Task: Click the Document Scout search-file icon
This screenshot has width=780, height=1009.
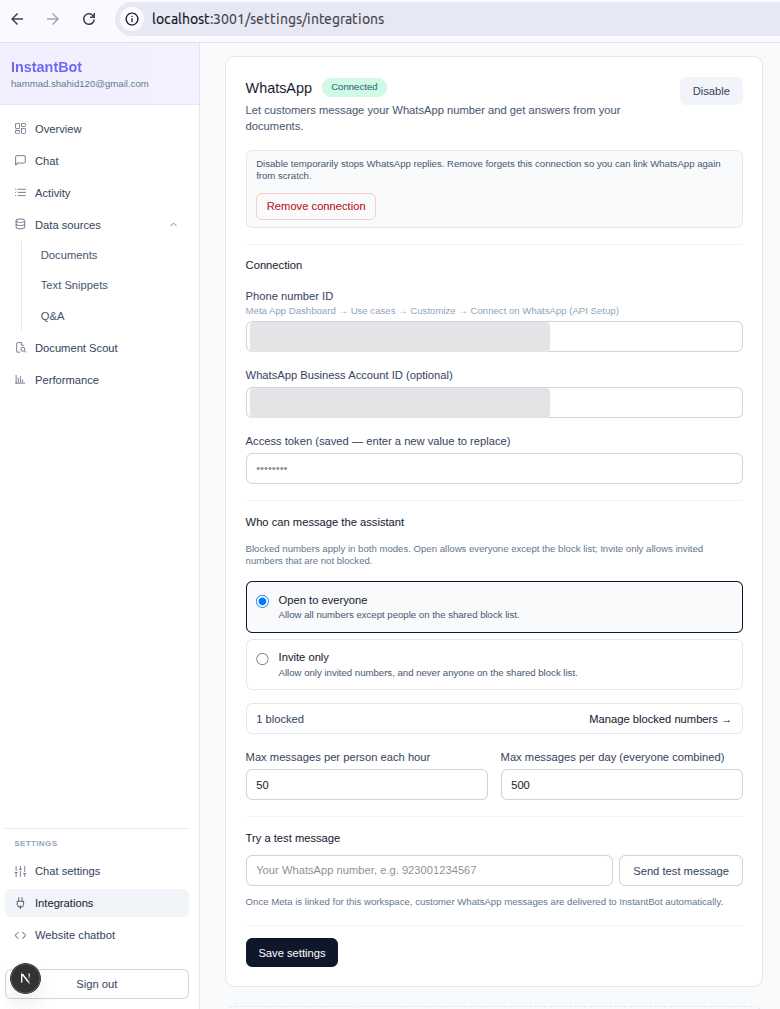Action: pos(21,347)
